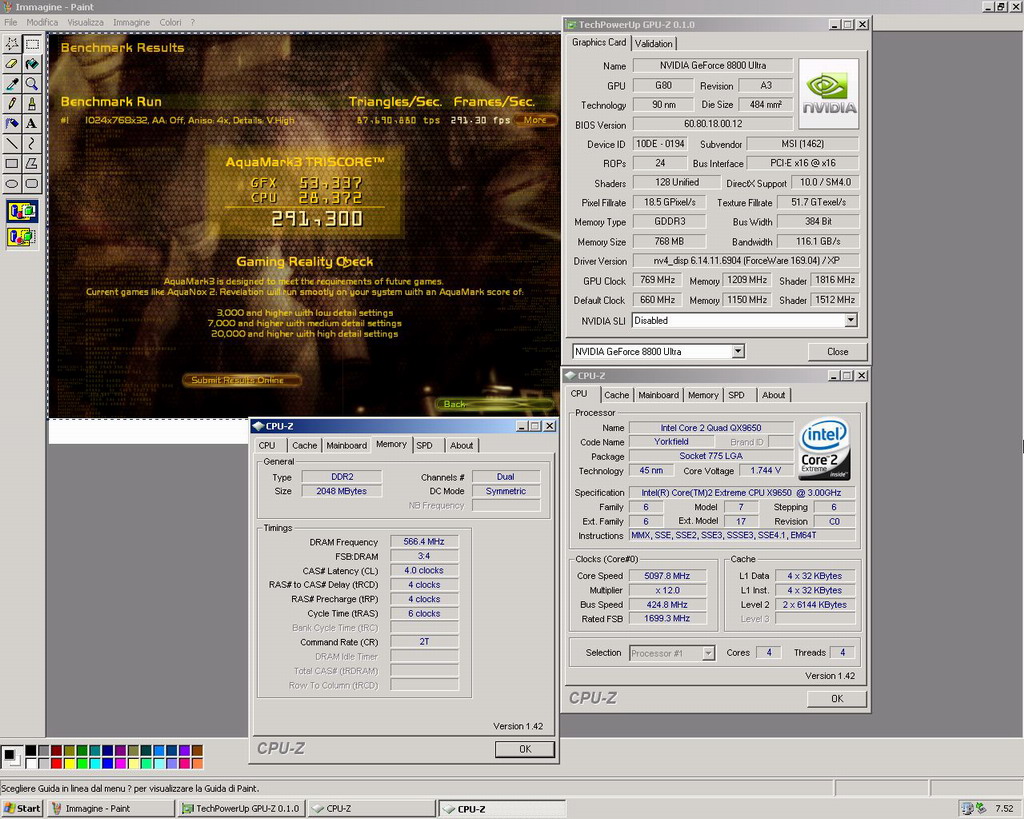Click the Core Speed 5097.8 MHz field
The height and width of the screenshot is (819, 1024).
[x=667, y=576]
